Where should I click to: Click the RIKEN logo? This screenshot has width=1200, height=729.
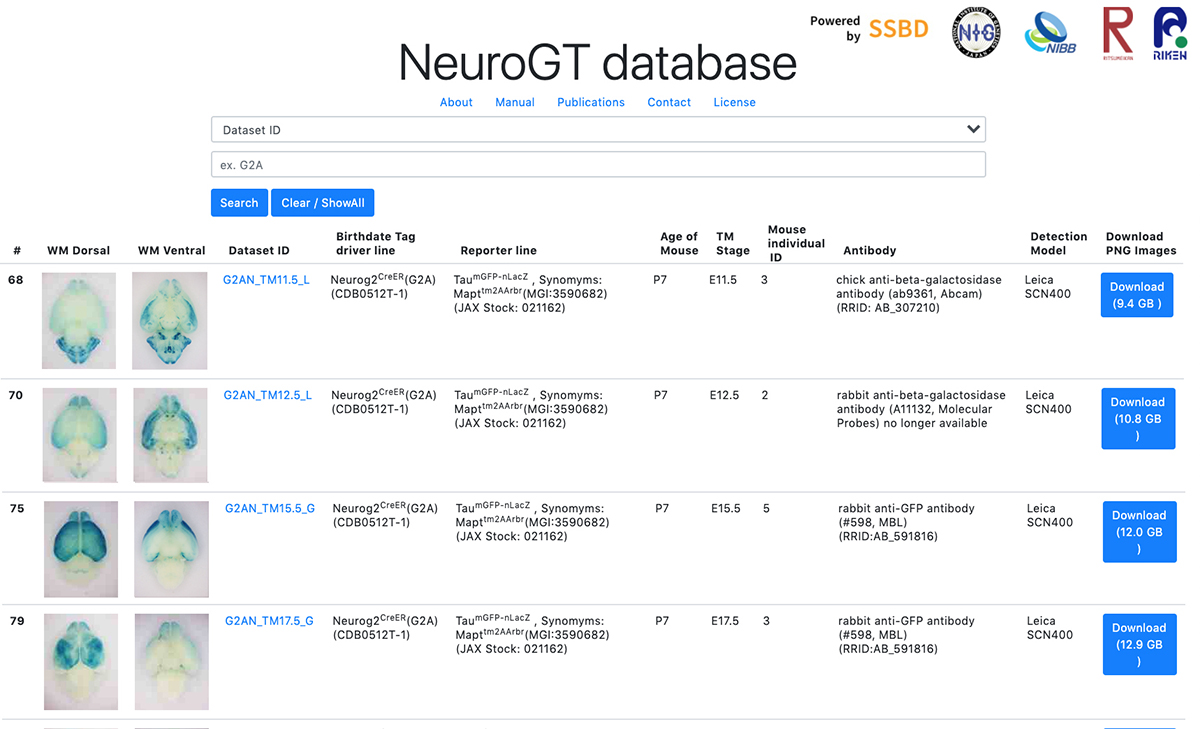pyautogui.click(x=1169, y=35)
